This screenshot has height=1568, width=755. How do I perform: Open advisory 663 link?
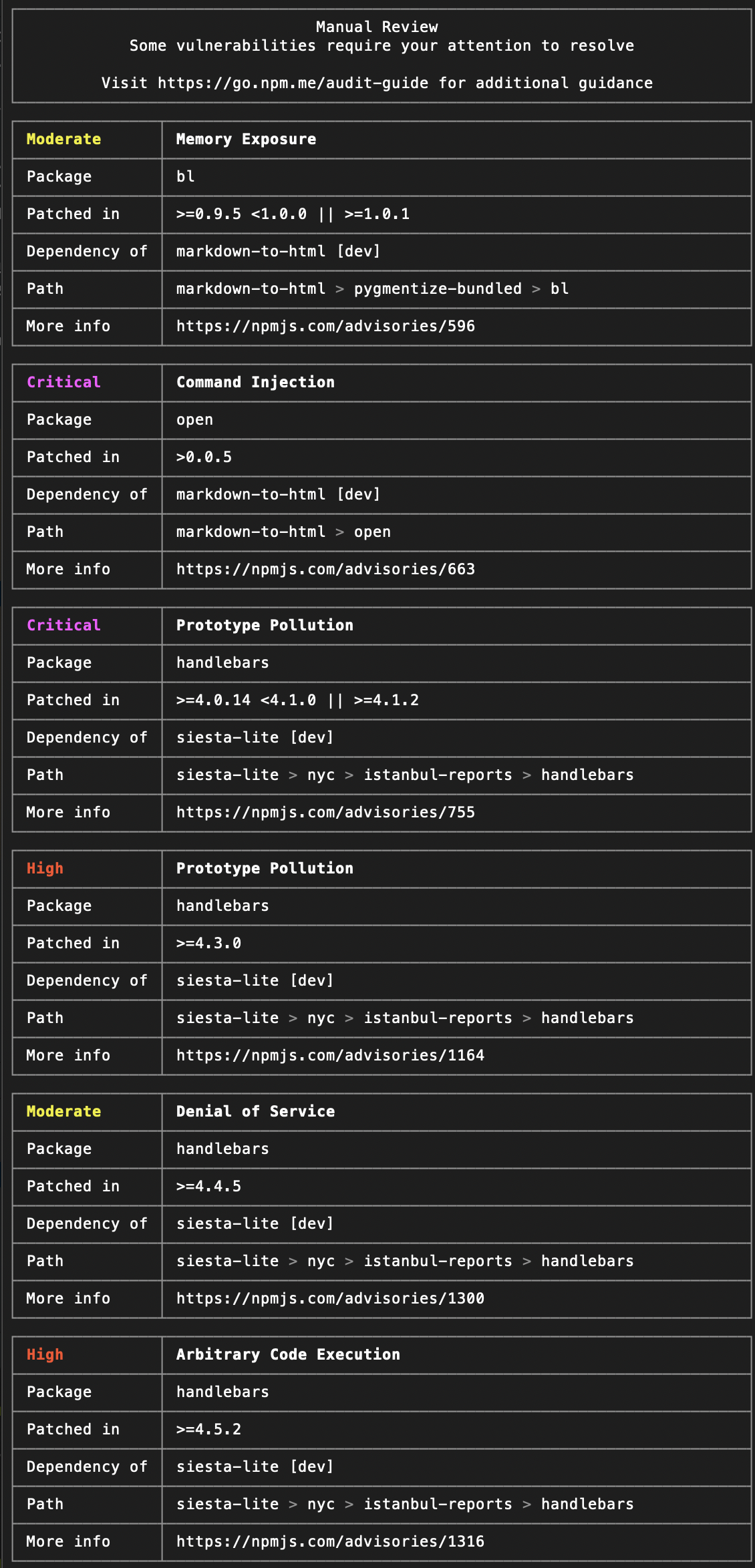(x=325, y=569)
